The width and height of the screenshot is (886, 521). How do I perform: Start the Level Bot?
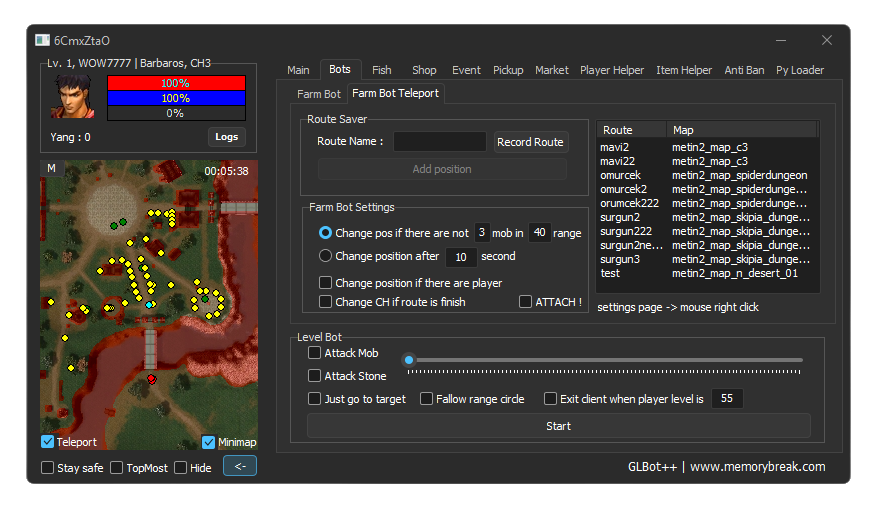click(x=558, y=426)
